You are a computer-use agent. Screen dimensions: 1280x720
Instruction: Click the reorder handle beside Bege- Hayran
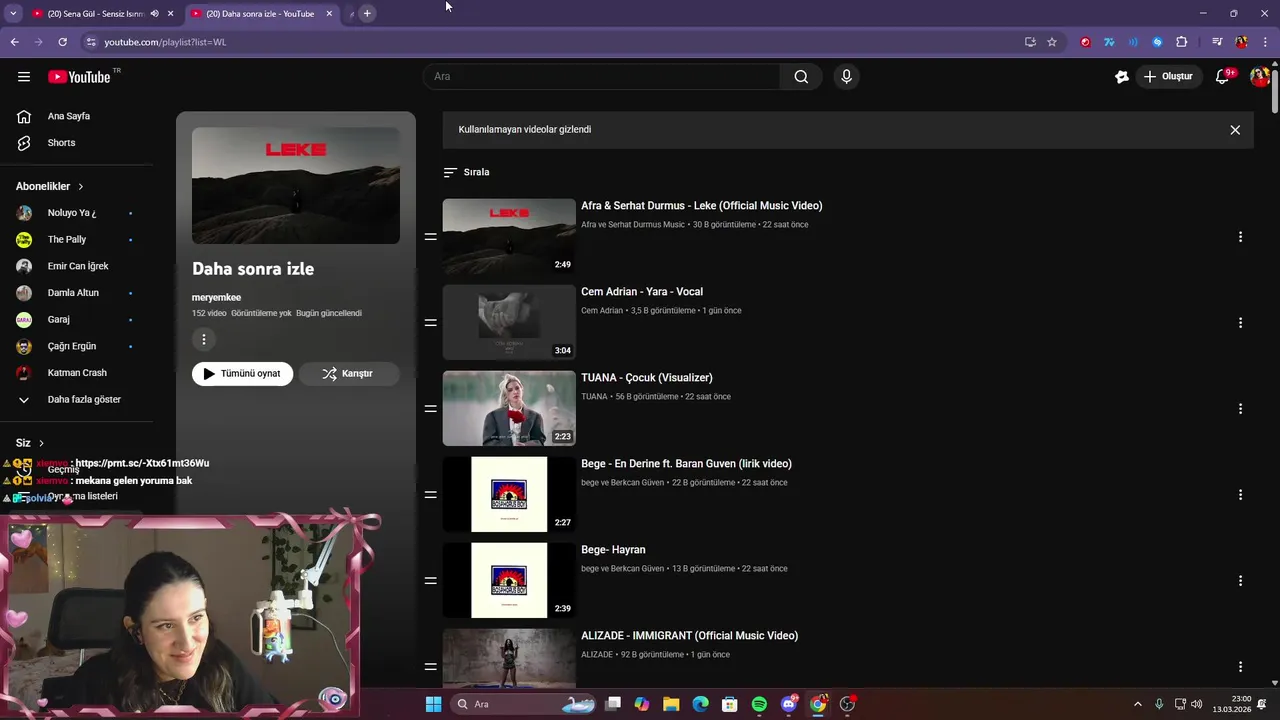click(430, 581)
